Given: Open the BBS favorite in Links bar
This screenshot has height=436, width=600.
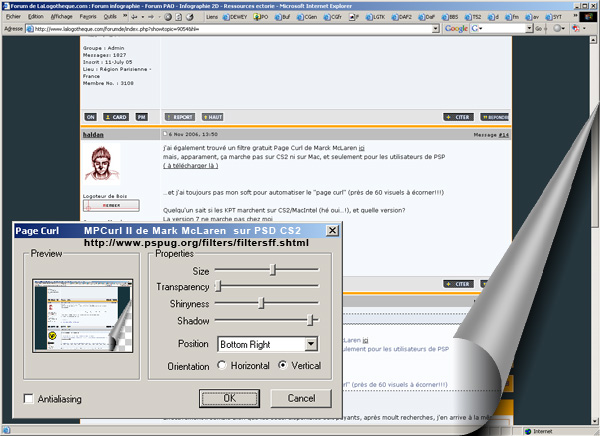Looking at the screenshot, I should click(x=450, y=17).
